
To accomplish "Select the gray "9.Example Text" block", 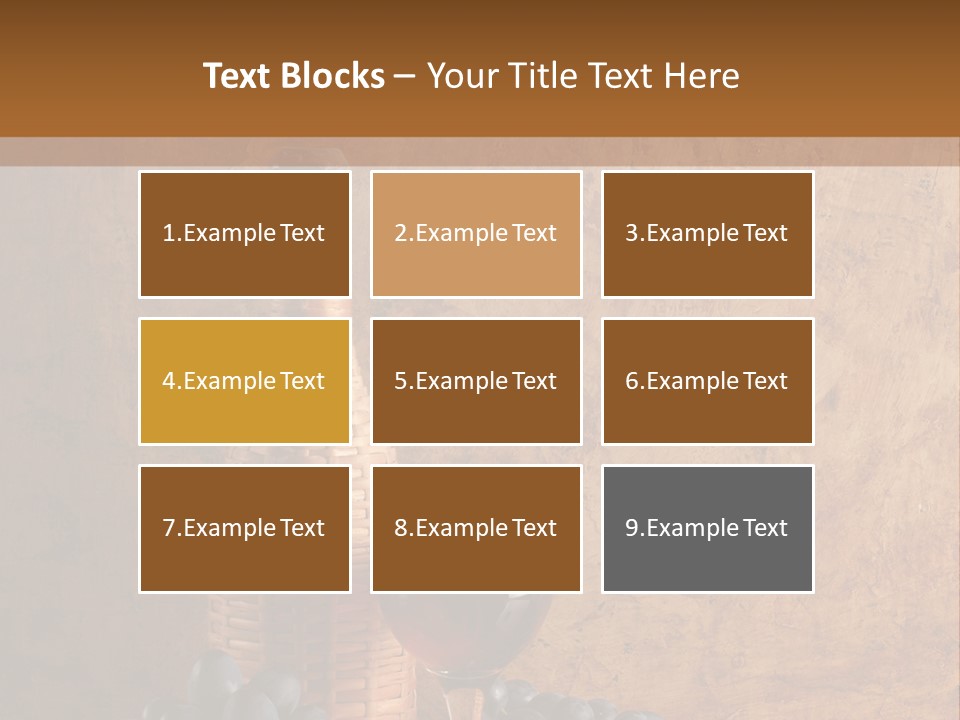I will pos(708,528).
